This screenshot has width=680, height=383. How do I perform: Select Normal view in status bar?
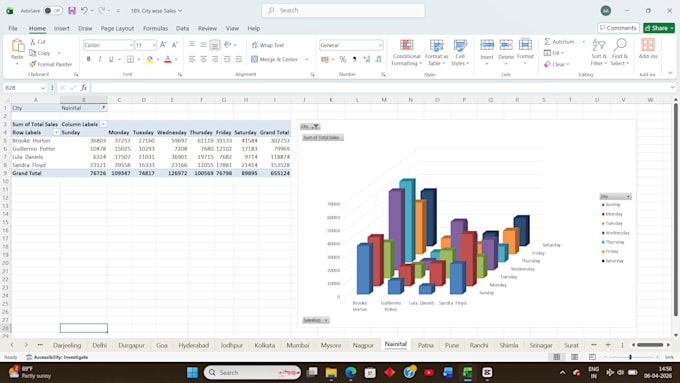557,357
